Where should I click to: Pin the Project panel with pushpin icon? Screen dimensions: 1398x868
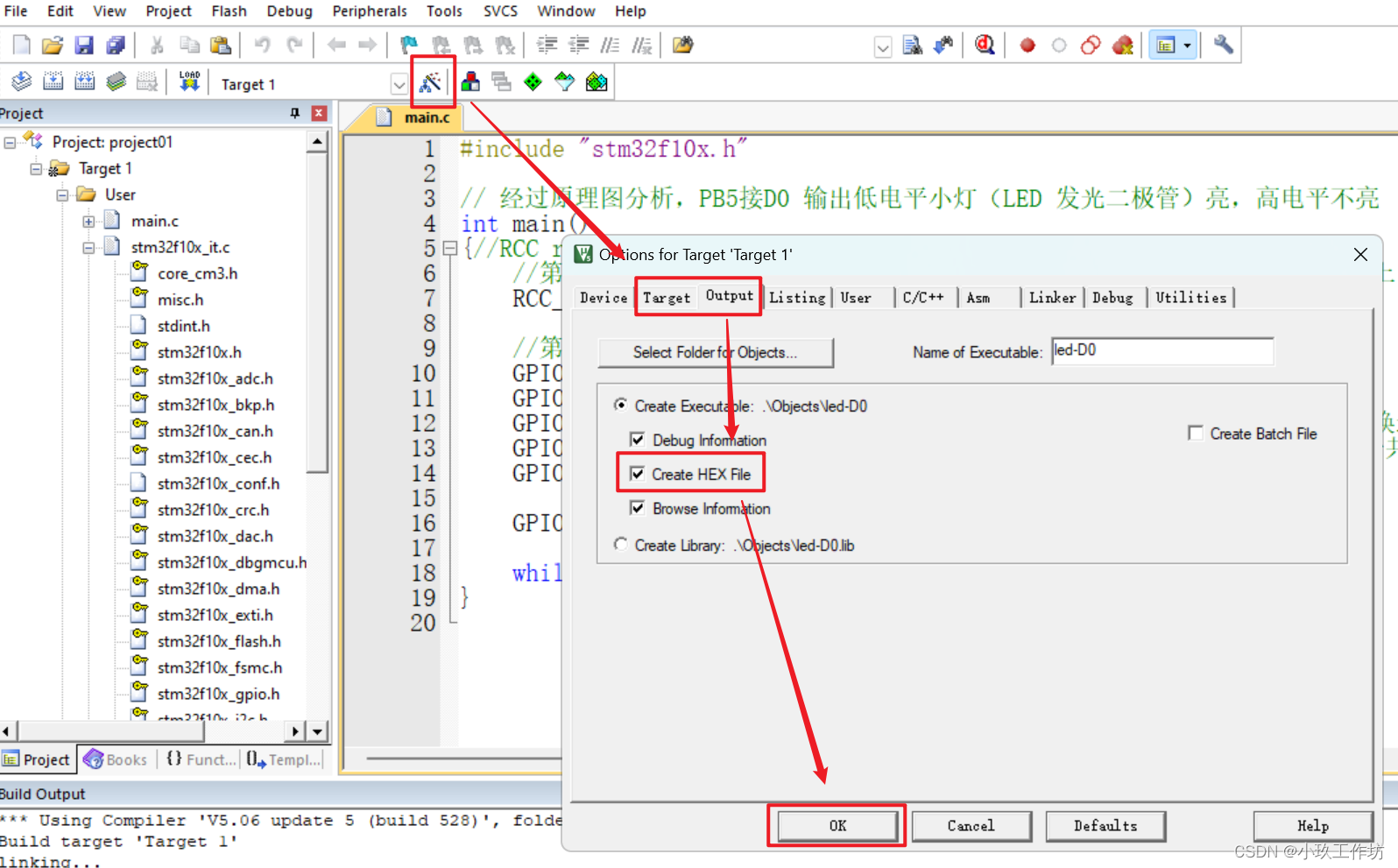(295, 113)
